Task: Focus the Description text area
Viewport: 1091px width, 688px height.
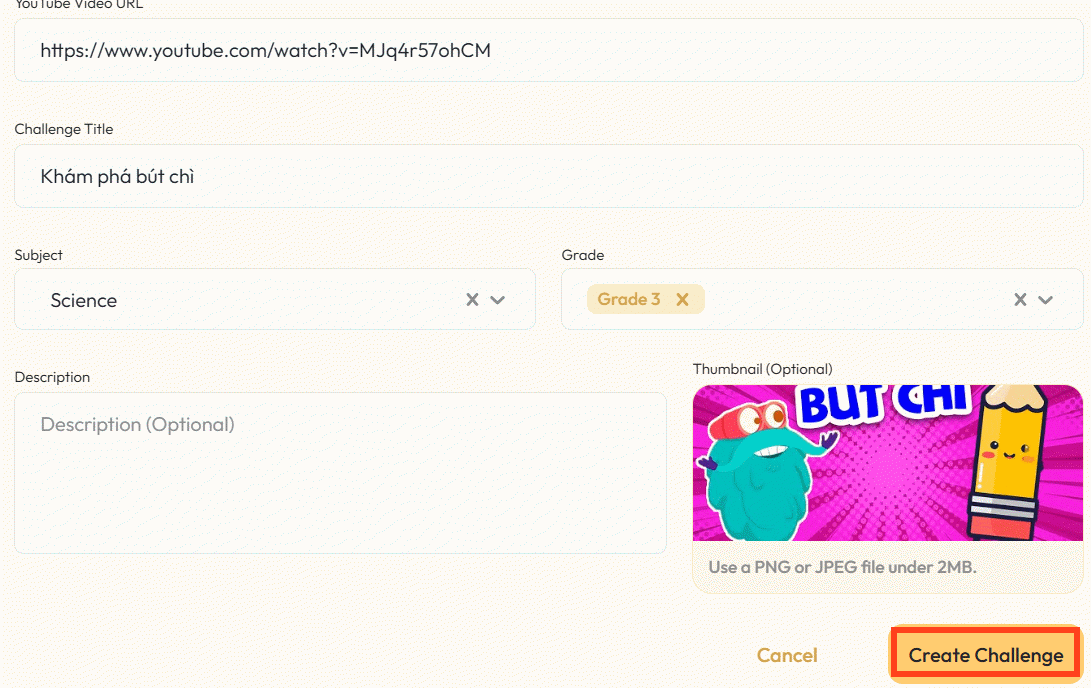Action: pos(340,472)
